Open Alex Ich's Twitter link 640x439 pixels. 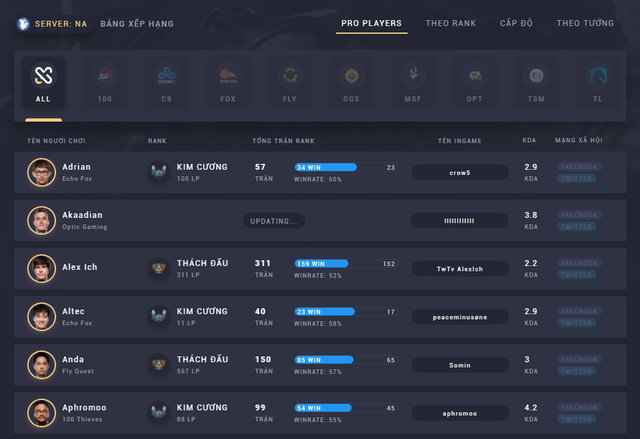(x=576, y=275)
